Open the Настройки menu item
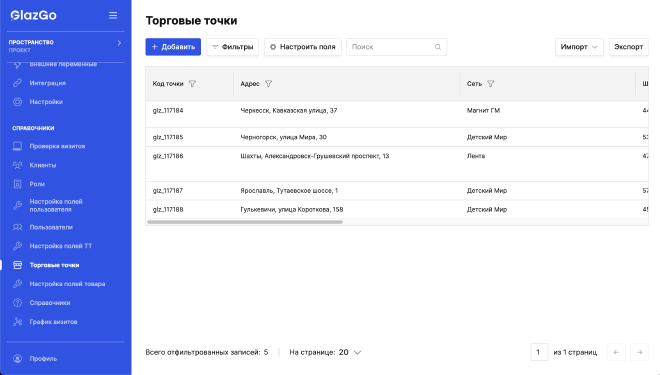This screenshot has height=375, width=660. tap(46, 102)
